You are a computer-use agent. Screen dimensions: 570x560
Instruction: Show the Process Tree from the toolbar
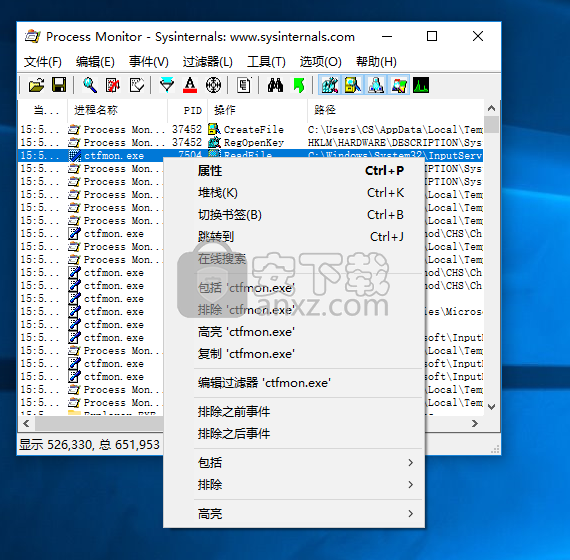pos(244,85)
